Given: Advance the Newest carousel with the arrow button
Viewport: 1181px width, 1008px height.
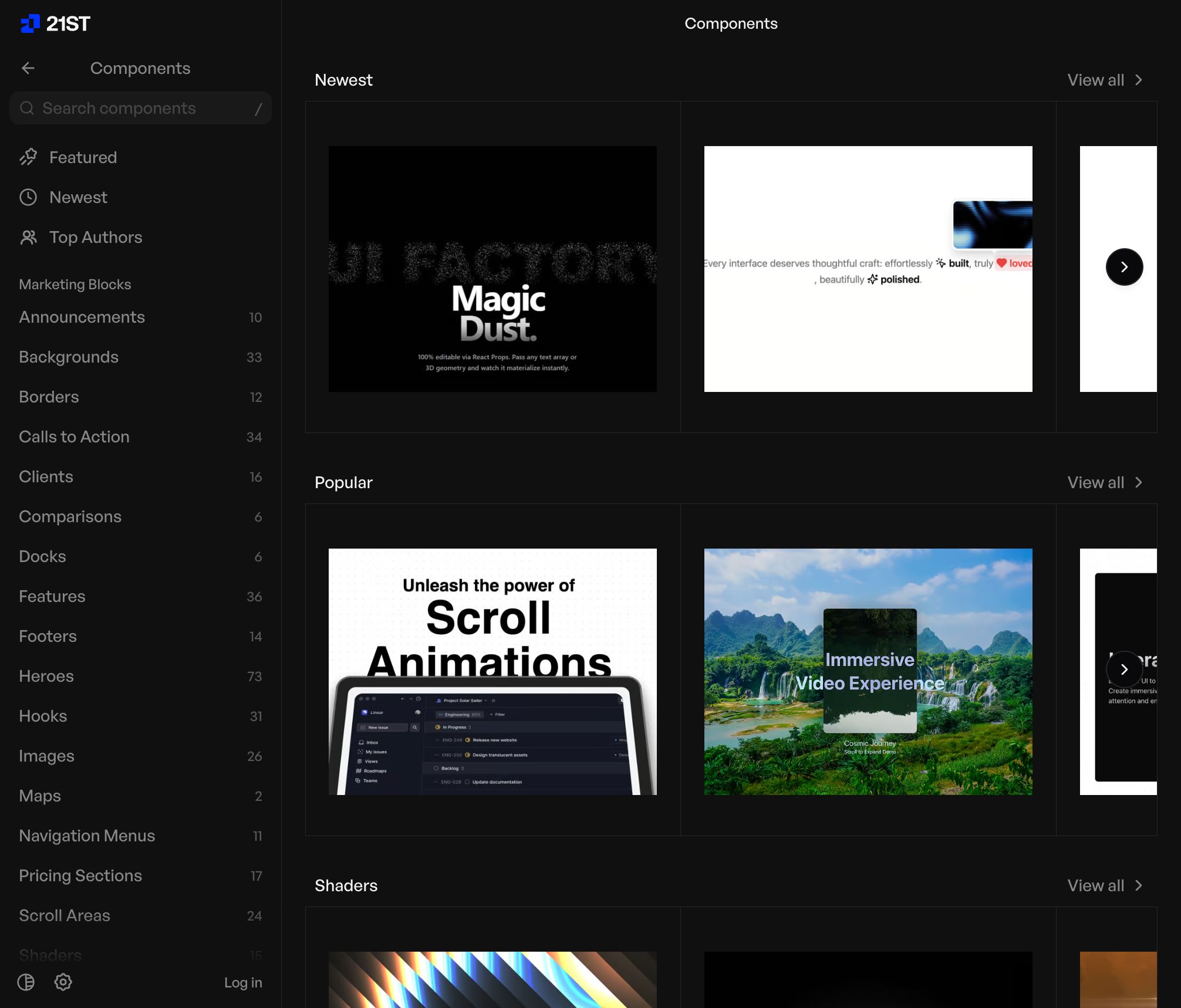Looking at the screenshot, I should click(x=1124, y=267).
